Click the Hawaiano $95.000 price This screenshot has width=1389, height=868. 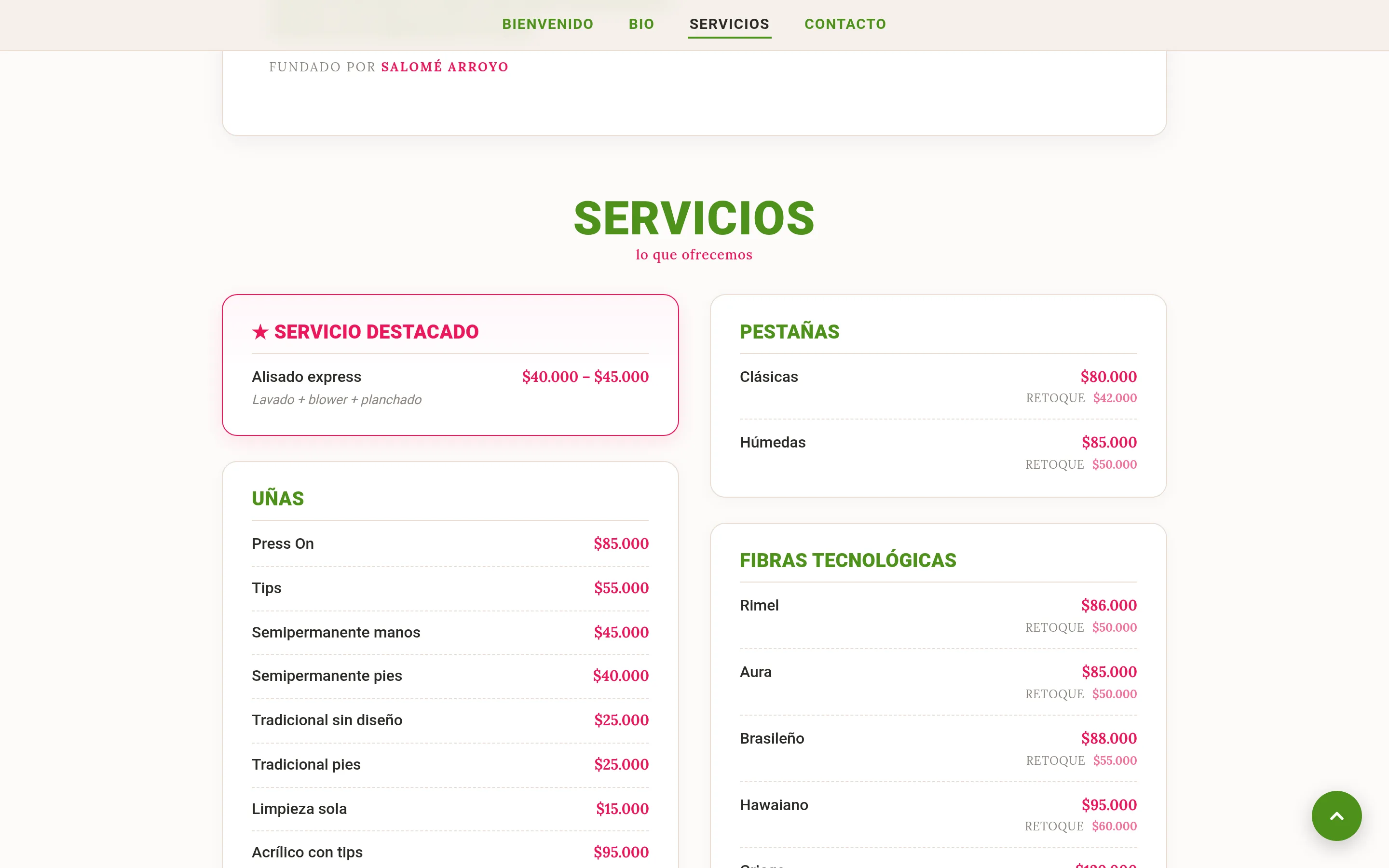click(x=1109, y=805)
